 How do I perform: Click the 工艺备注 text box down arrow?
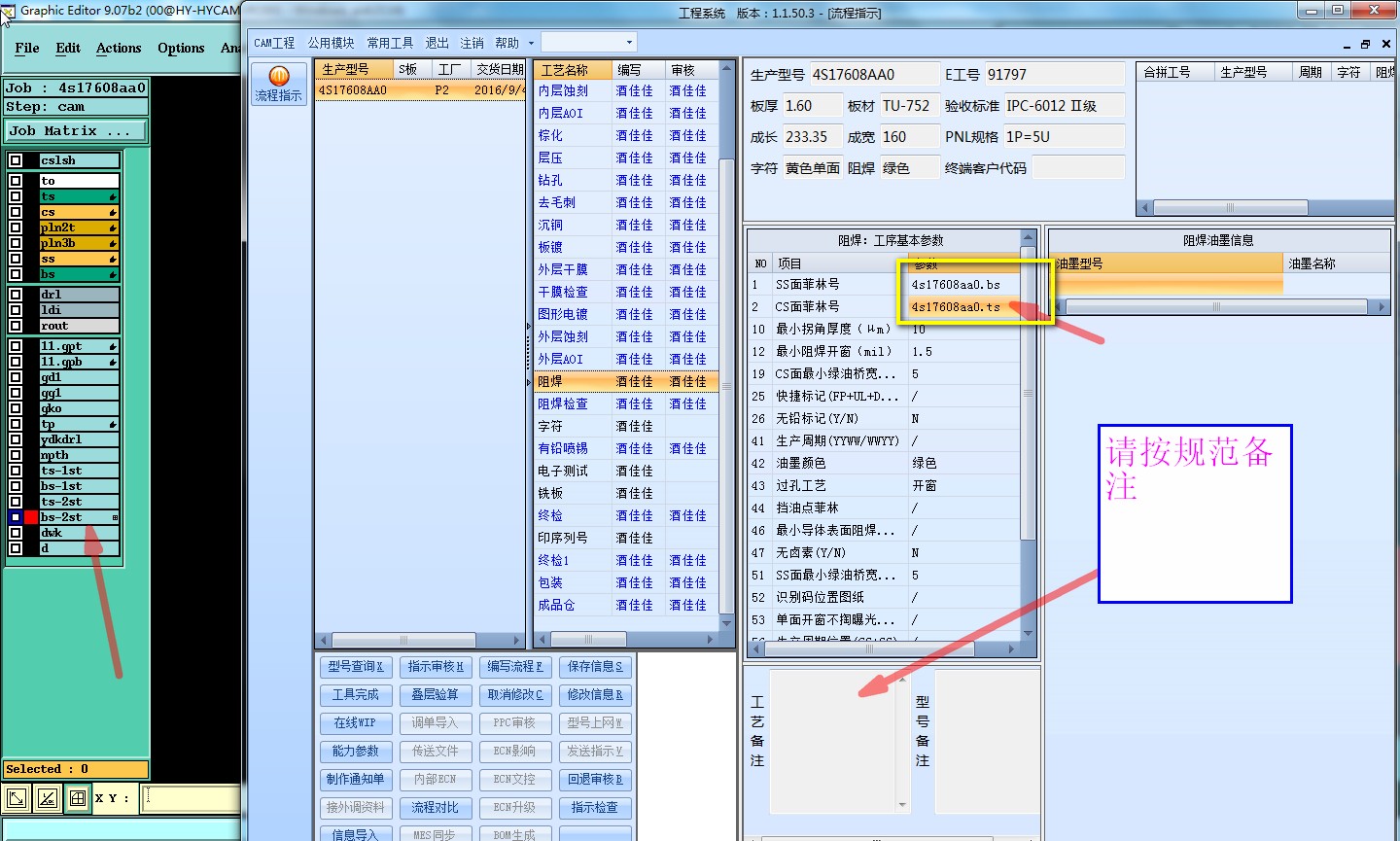pyautogui.click(x=902, y=804)
